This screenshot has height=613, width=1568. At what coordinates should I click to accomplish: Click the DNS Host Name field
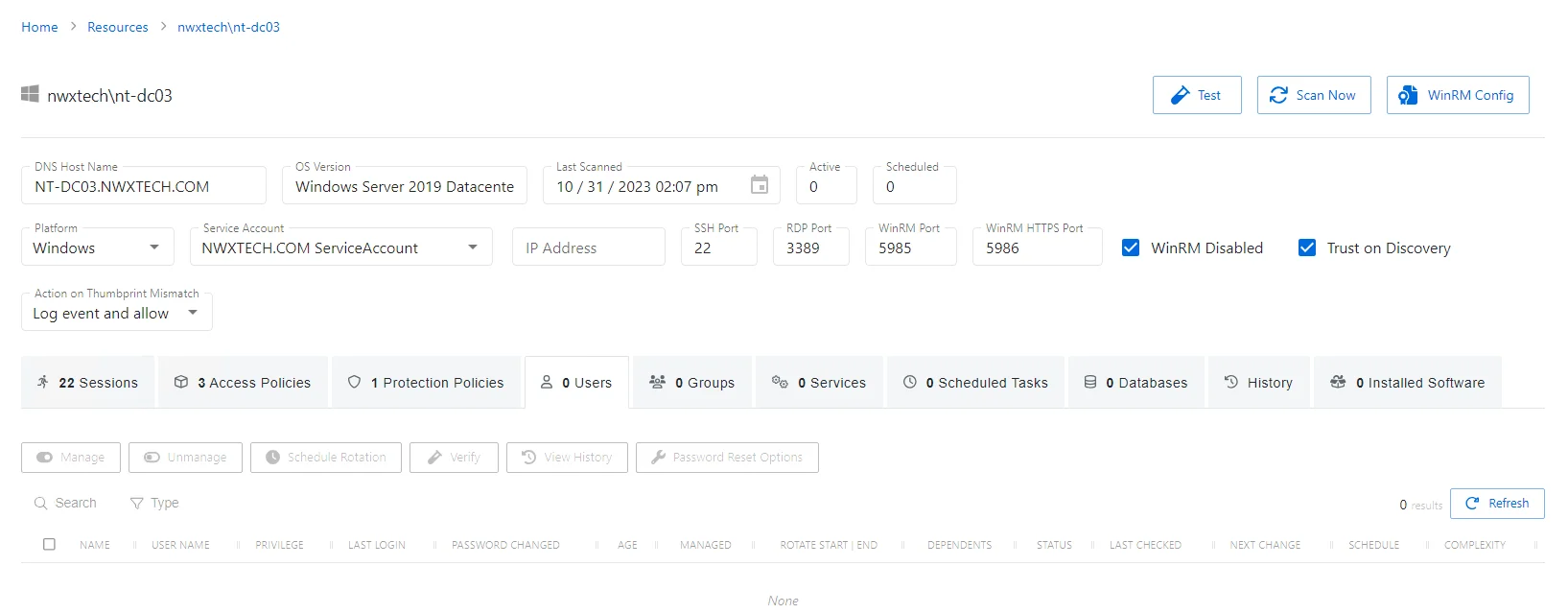[x=144, y=186]
